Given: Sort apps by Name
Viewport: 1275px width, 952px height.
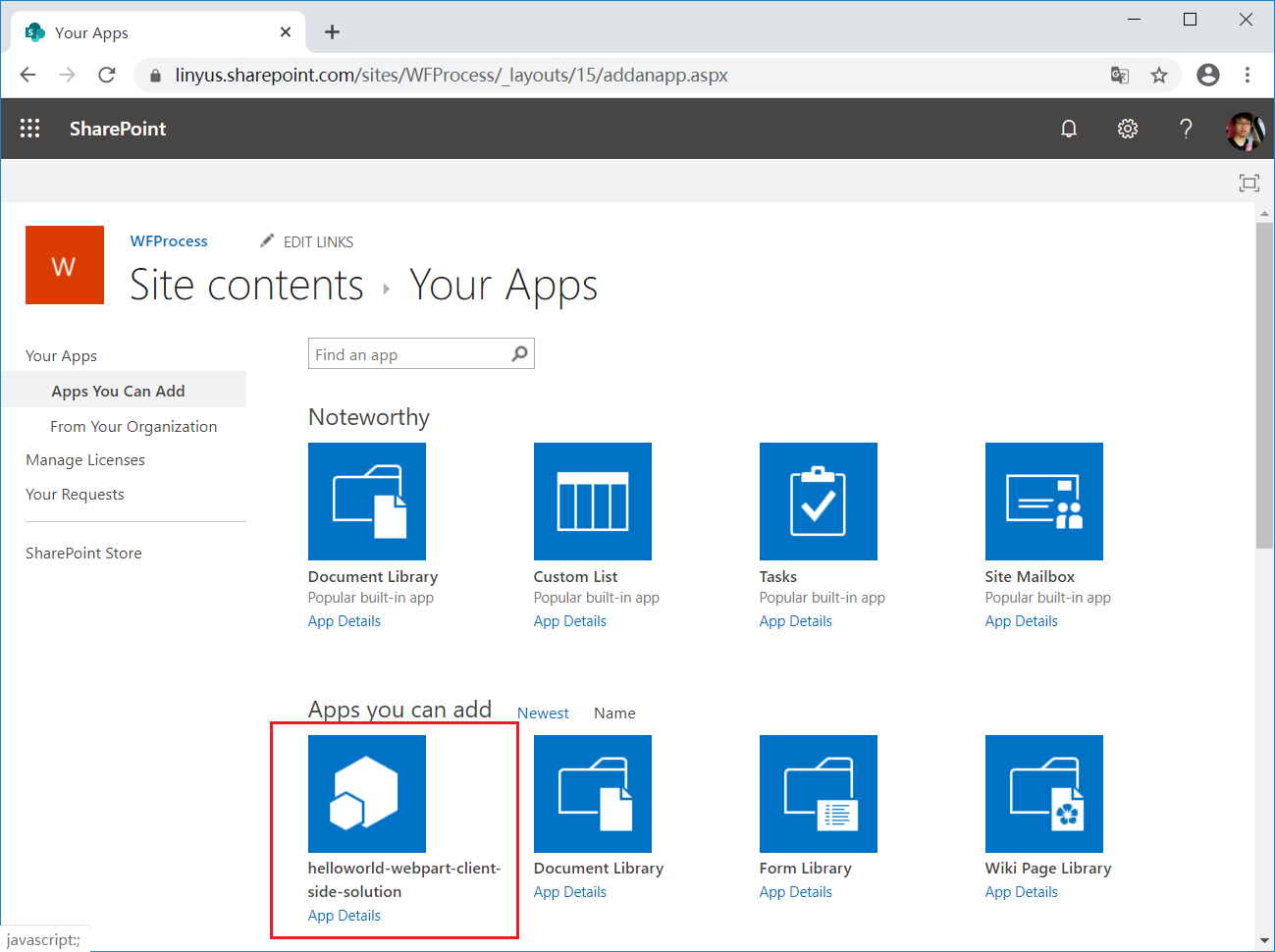Looking at the screenshot, I should click(614, 713).
